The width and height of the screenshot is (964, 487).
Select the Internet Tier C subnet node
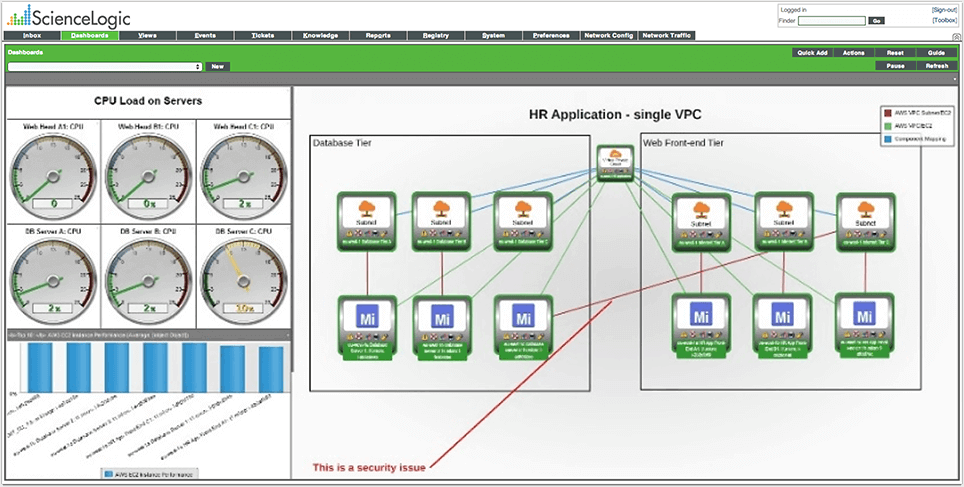(x=866, y=223)
